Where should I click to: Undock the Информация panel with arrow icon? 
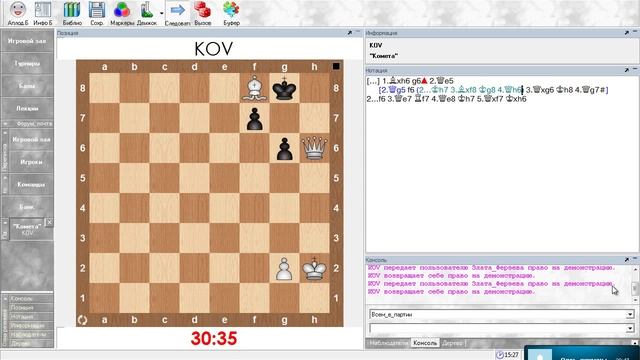(627, 33)
